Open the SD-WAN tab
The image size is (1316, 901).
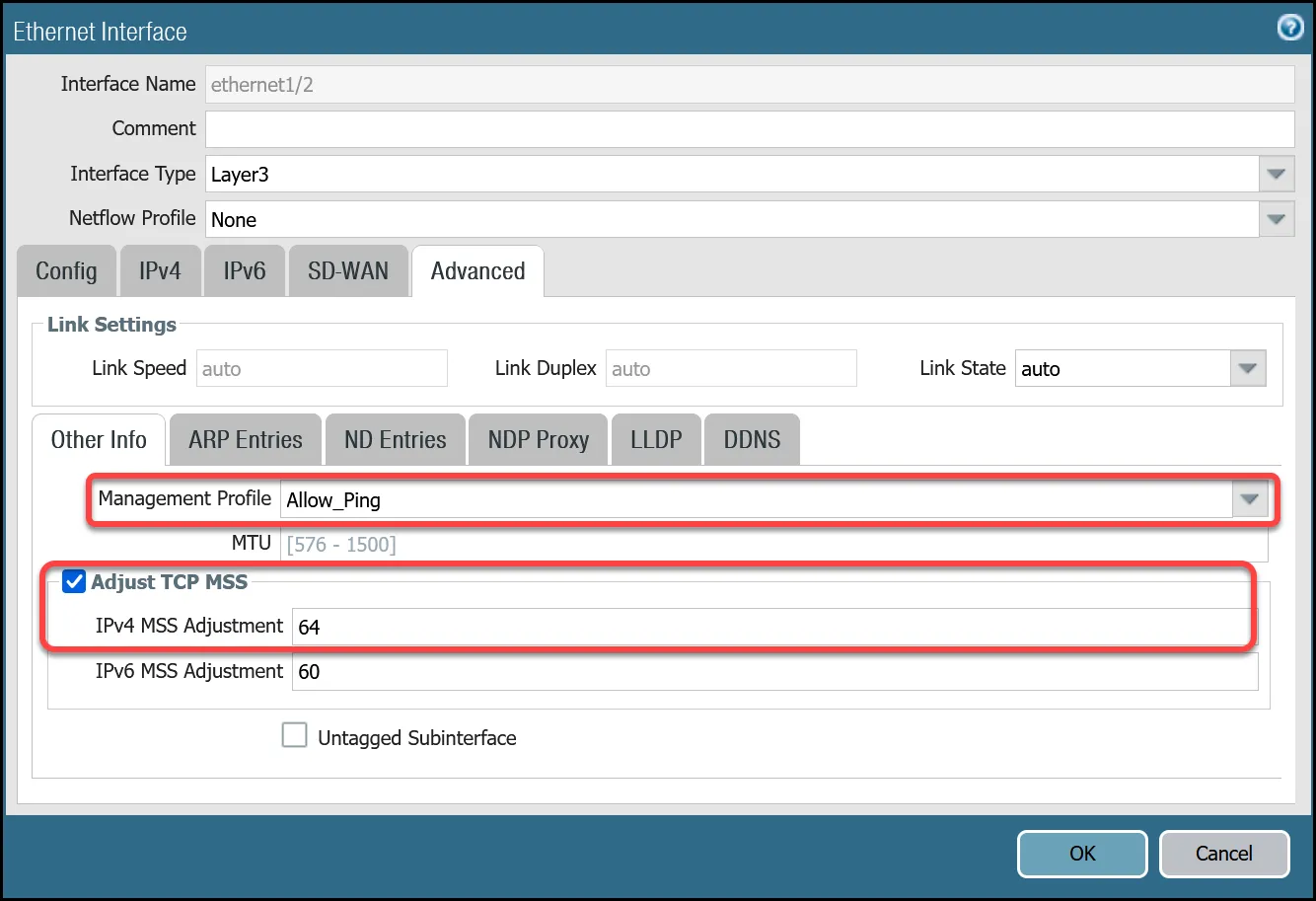point(348,270)
